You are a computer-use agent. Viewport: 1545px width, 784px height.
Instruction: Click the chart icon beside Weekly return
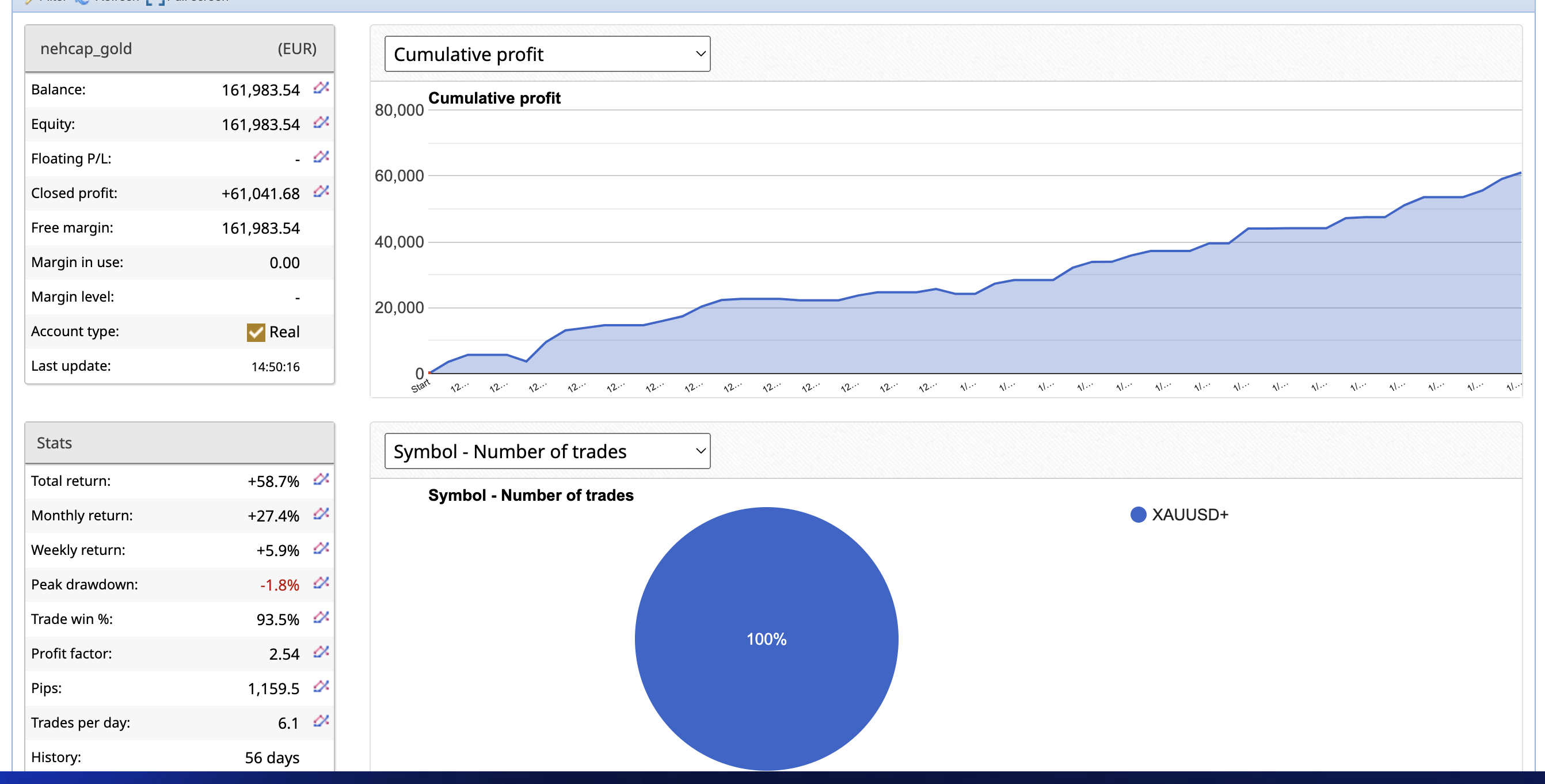tap(321, 548)
